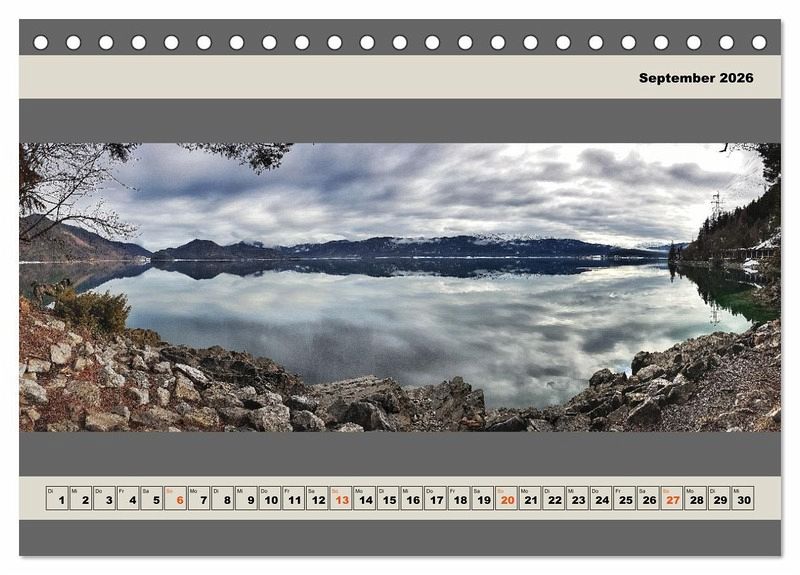
Task: Click the last binding hole on the right
Action: pyautogui.click(x=759, y=42)
